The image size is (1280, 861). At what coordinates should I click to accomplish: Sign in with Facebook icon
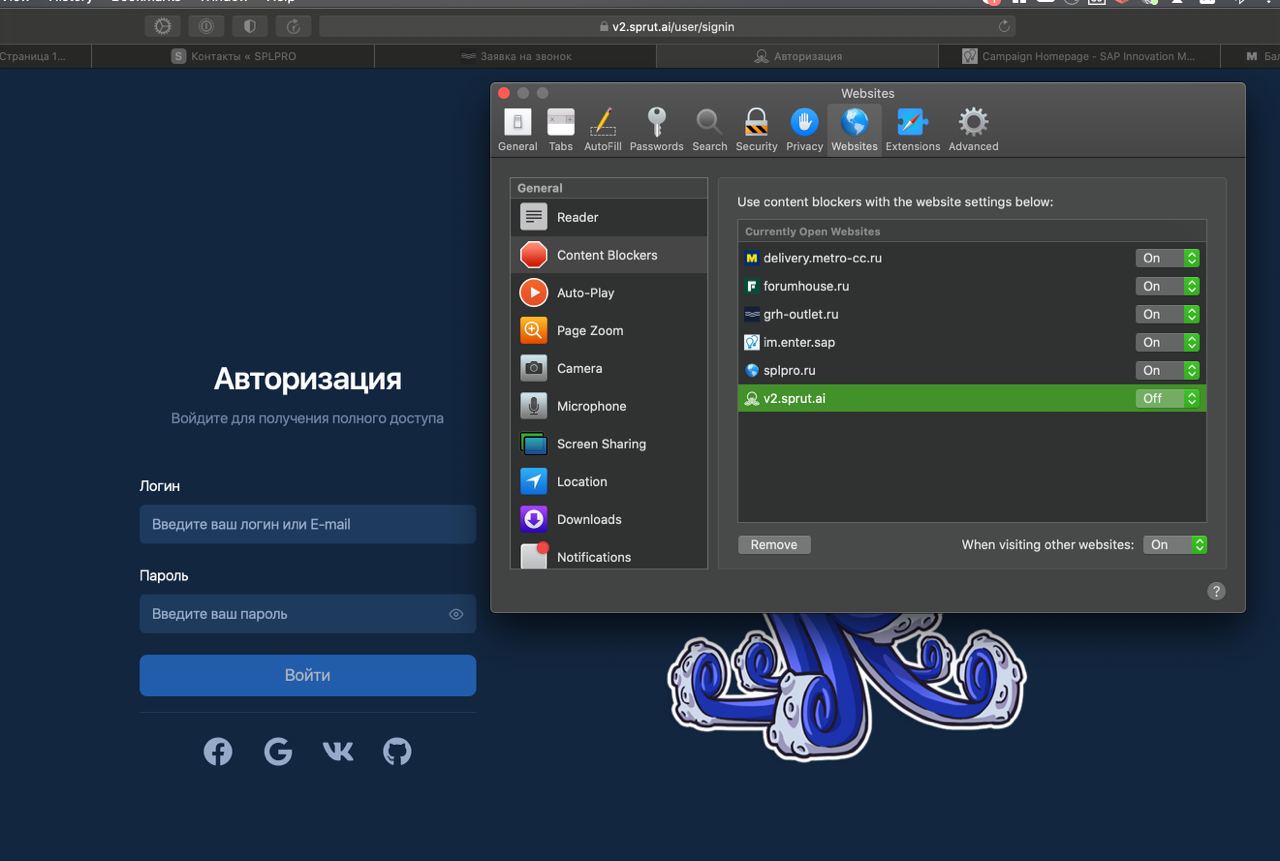[218, 751]
